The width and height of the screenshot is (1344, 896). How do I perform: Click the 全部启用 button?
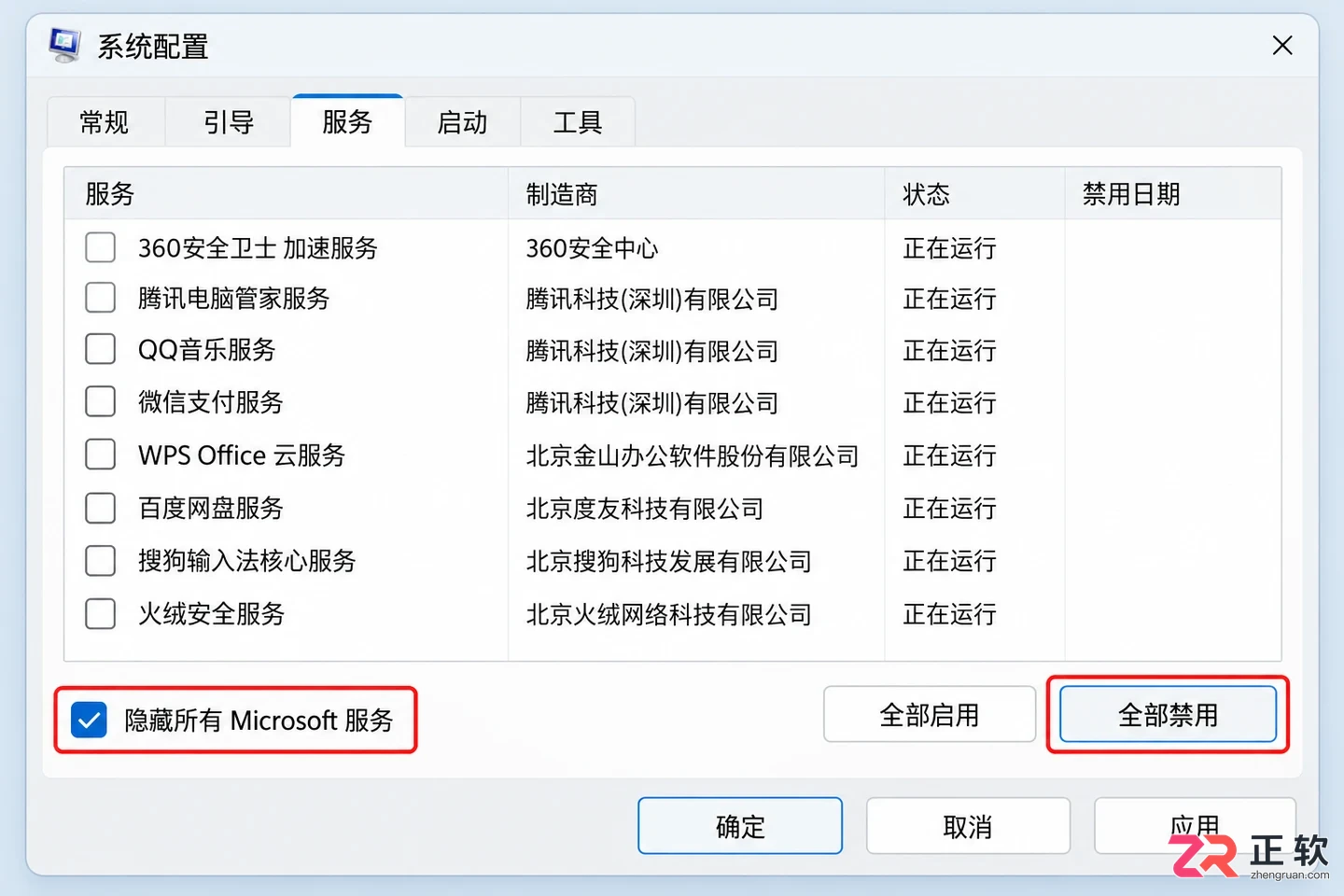coord(930,715)
